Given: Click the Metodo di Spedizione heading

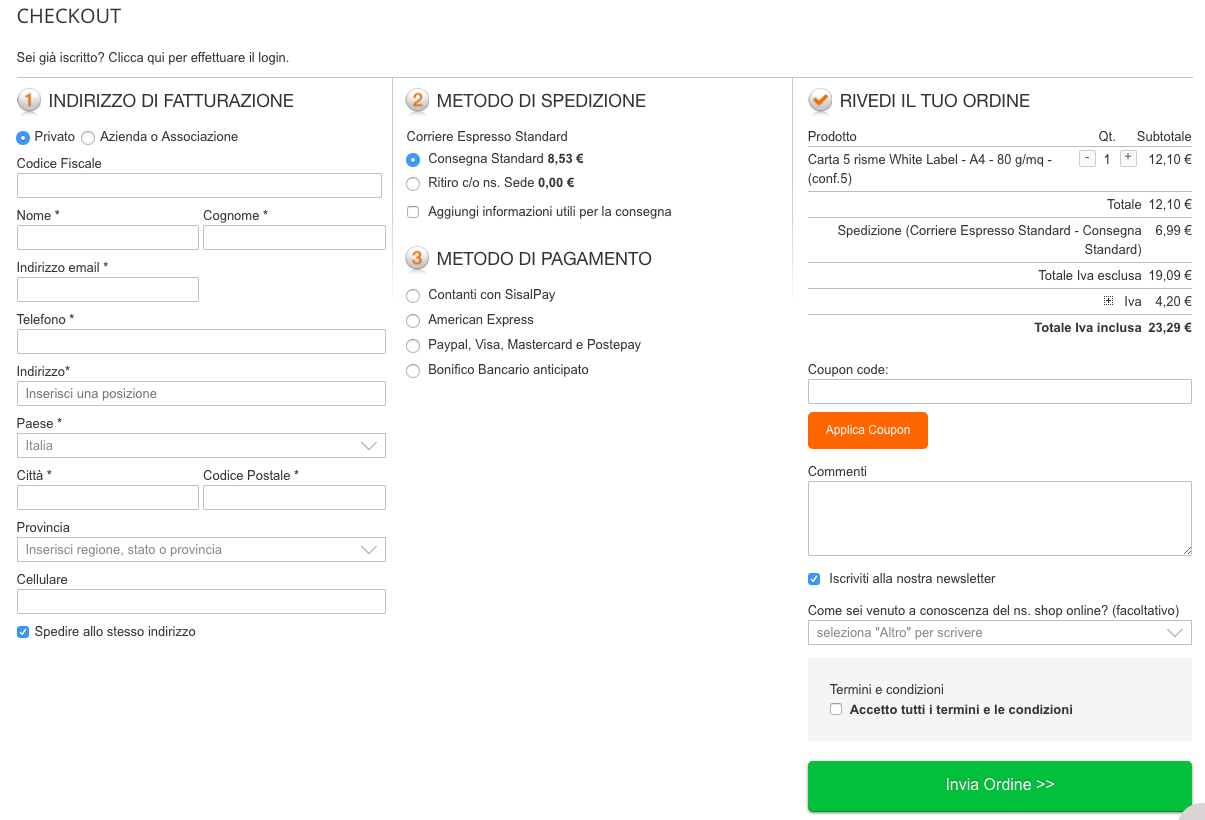Looking at the screenshot, I should pyautogui.click(x=541, y=101).
